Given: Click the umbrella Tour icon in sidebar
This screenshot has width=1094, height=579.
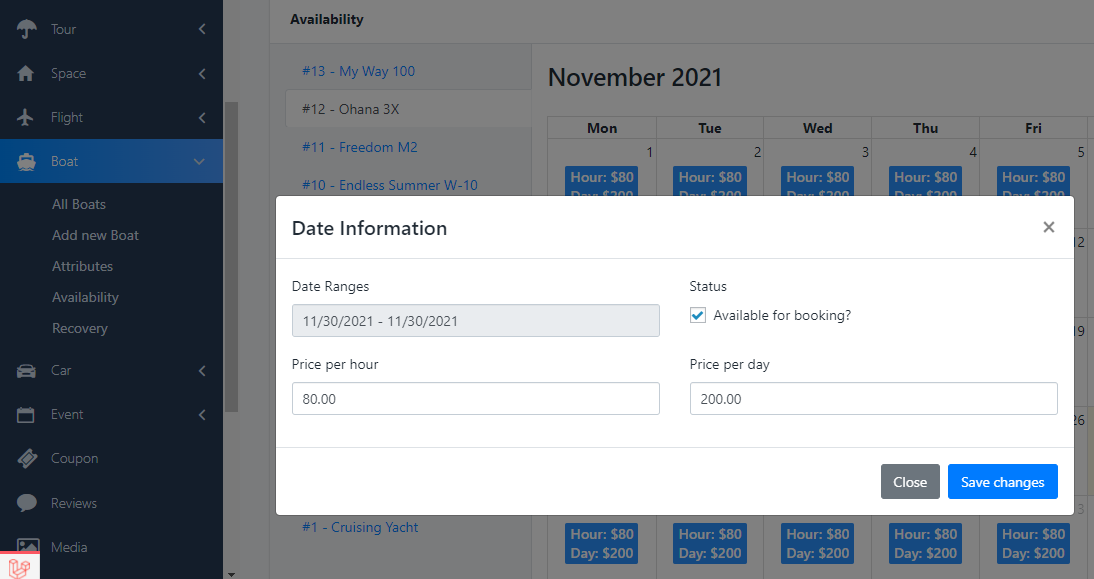Looking at the screenshot, I should (27, 29).
